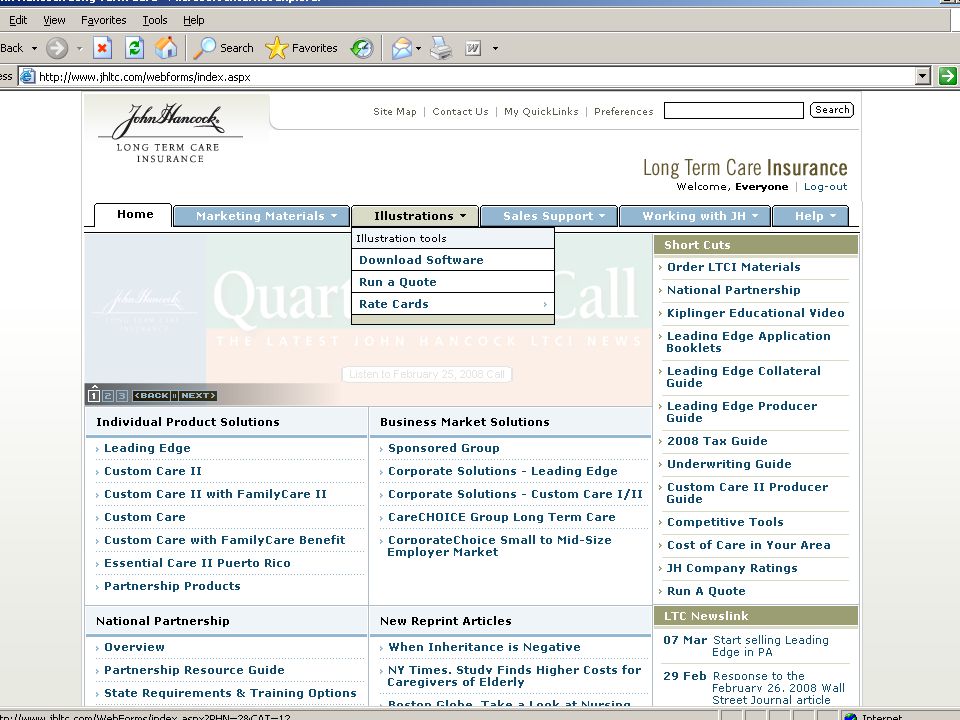Click the banner BACK control
This screenshot has height=720, width=960.
point(151,396)
